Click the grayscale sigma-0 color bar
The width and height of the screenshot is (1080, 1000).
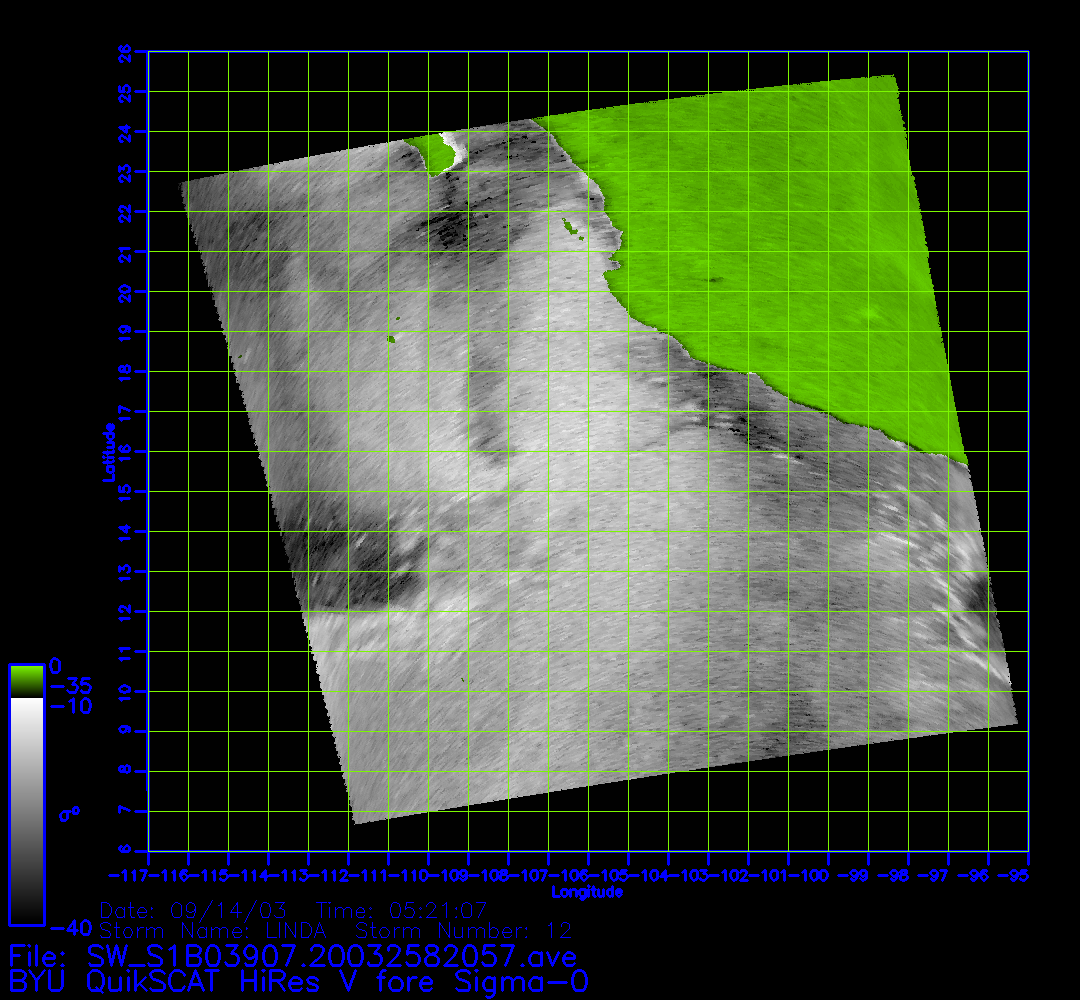coord(26,810)
